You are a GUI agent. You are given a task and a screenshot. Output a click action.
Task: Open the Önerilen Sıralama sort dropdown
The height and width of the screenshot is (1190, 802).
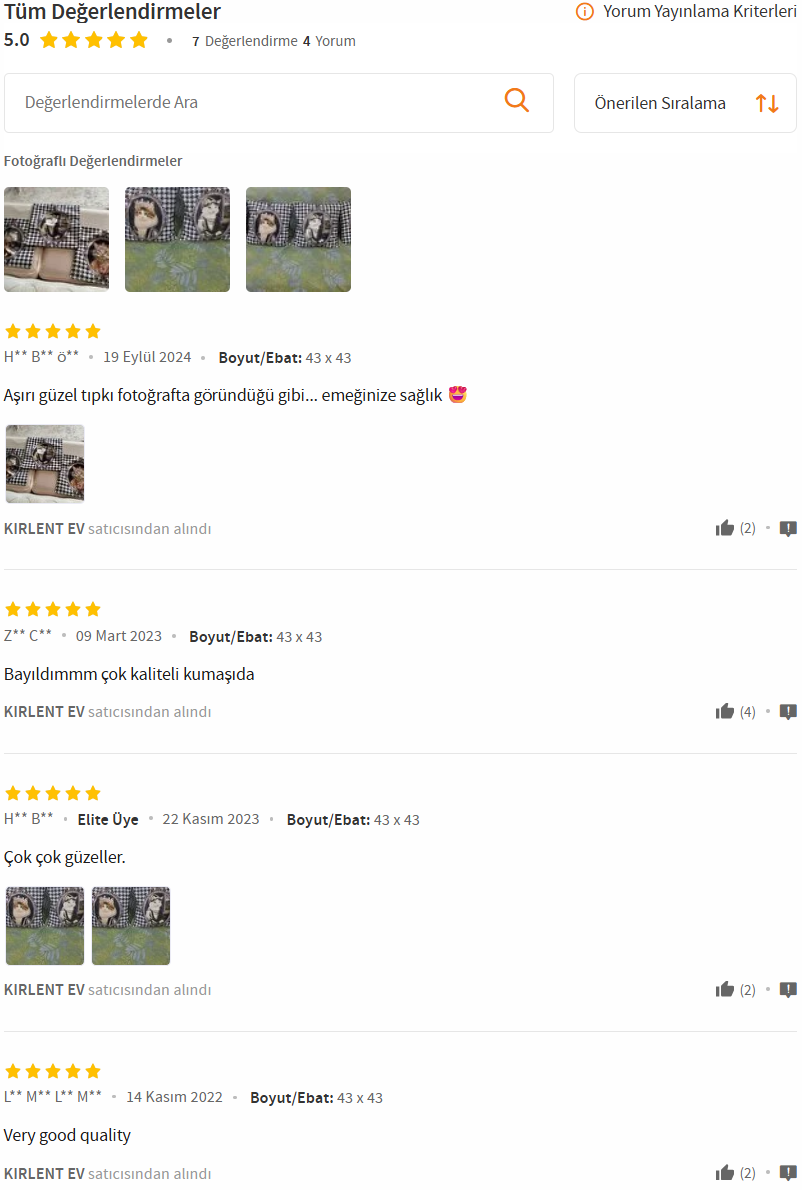pyautogui.click(x=685, y=103)
